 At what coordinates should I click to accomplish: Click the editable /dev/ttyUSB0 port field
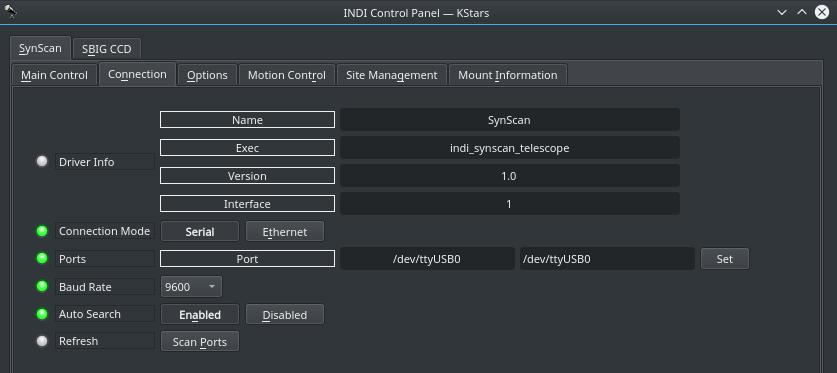pos(607,259)
